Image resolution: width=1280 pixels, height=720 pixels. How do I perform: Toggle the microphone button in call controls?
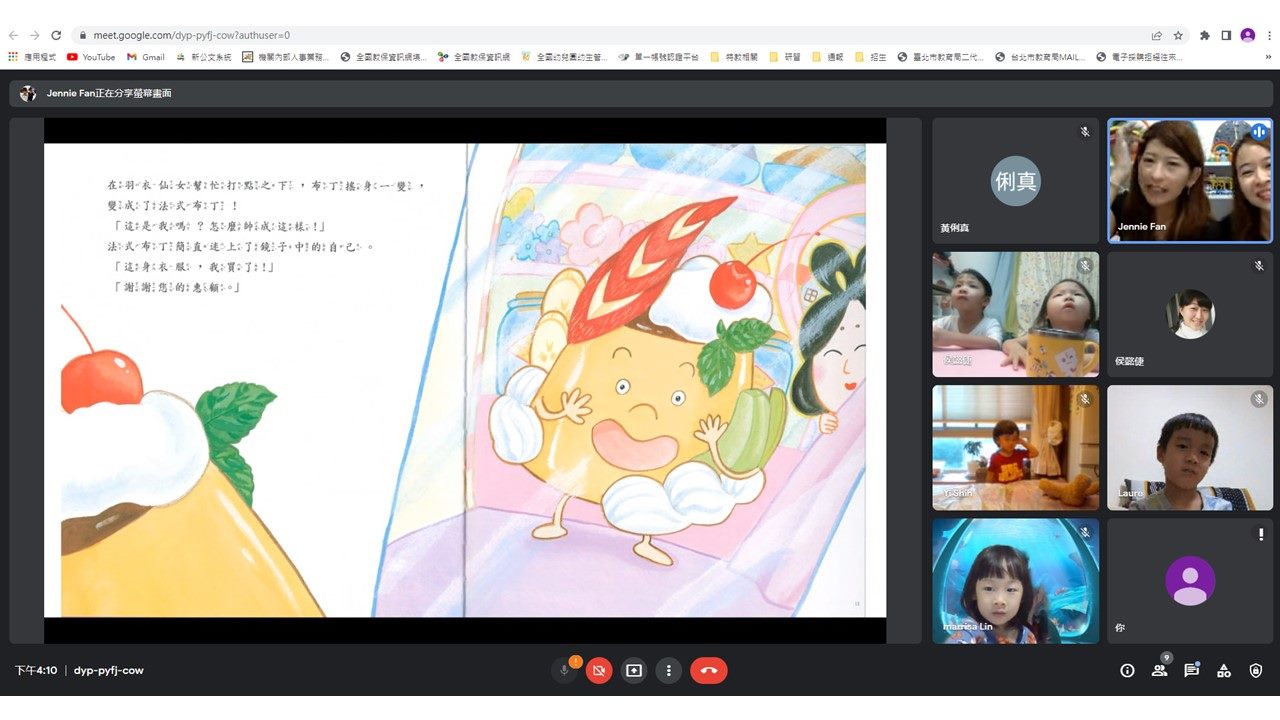pyautogui.click(x=564, y=671)
